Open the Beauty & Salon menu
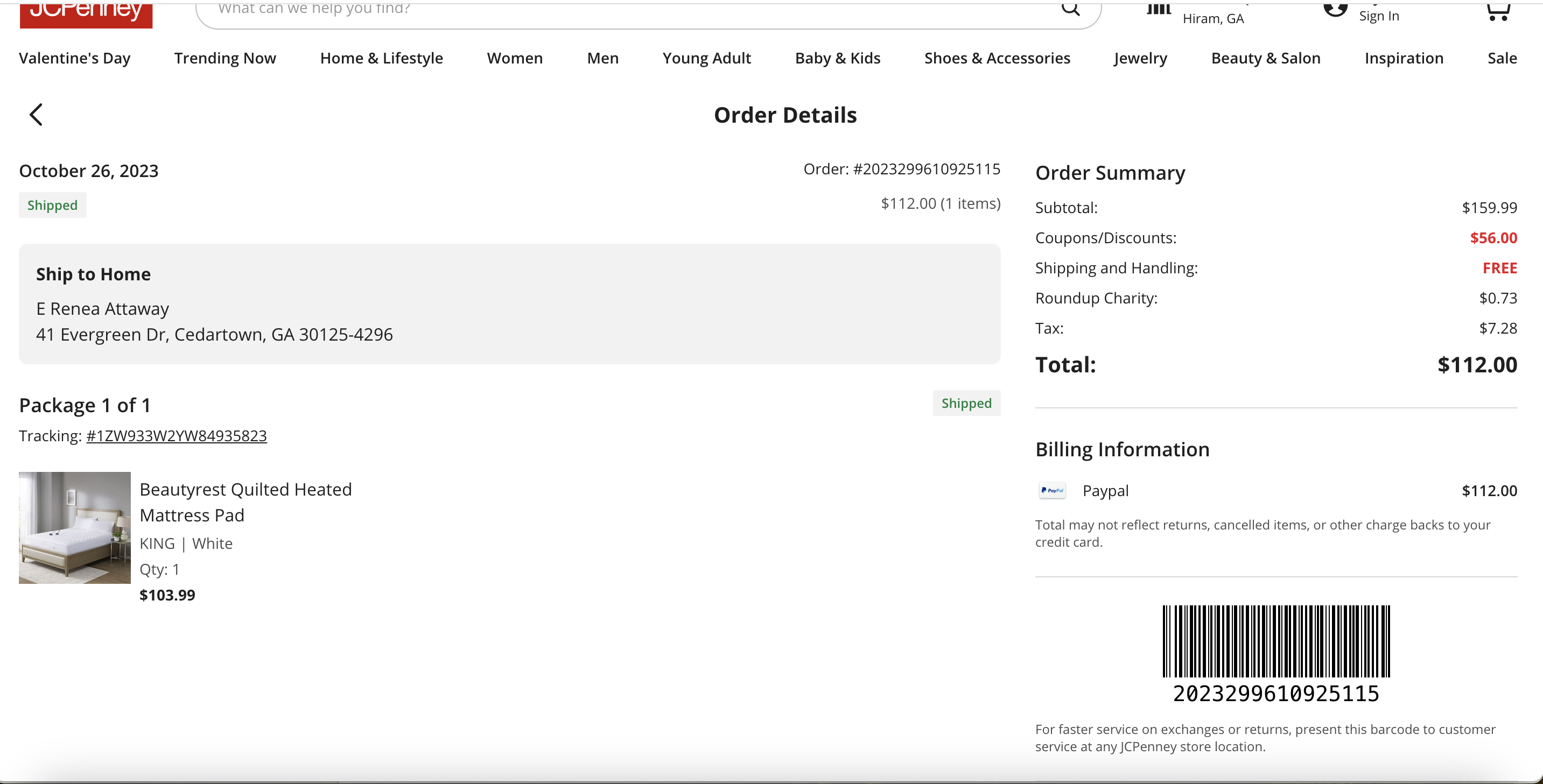Image resolution: width=1543 pixels, height=784 pixels. [x=1266, y=58]
